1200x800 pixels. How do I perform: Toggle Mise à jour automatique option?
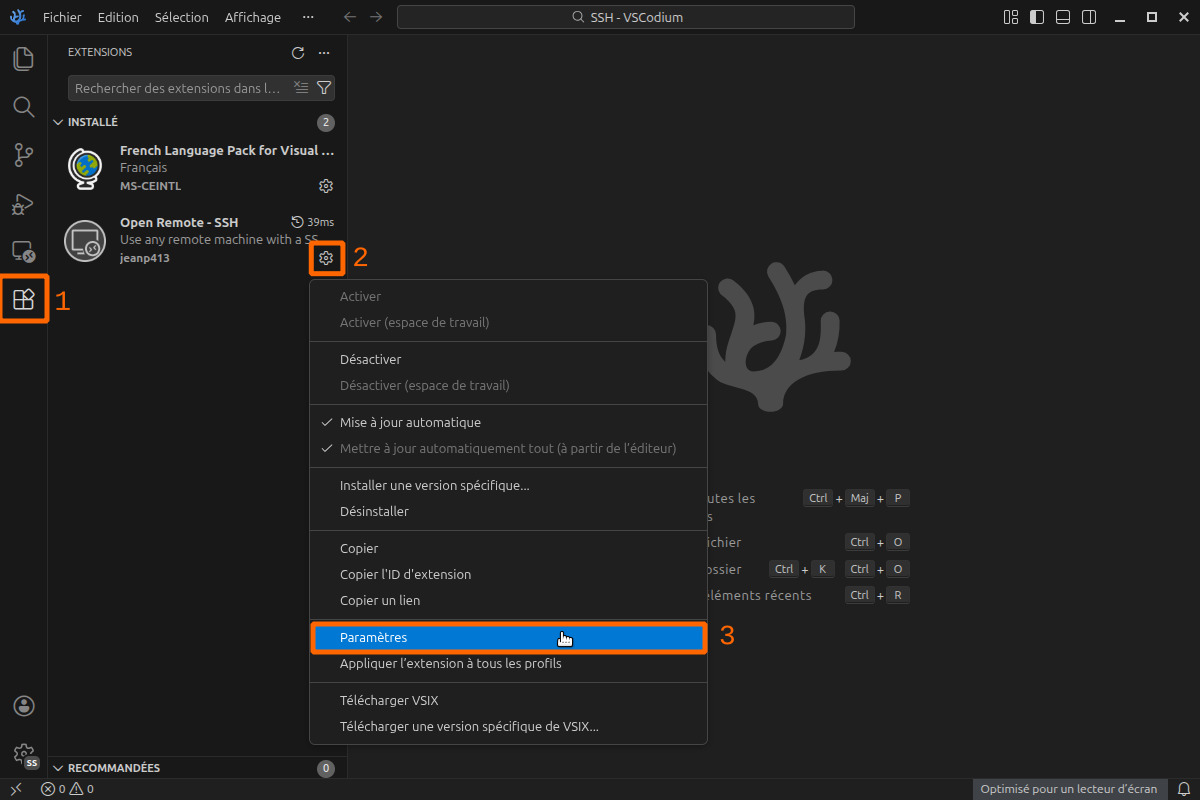(x=508, y=422)
